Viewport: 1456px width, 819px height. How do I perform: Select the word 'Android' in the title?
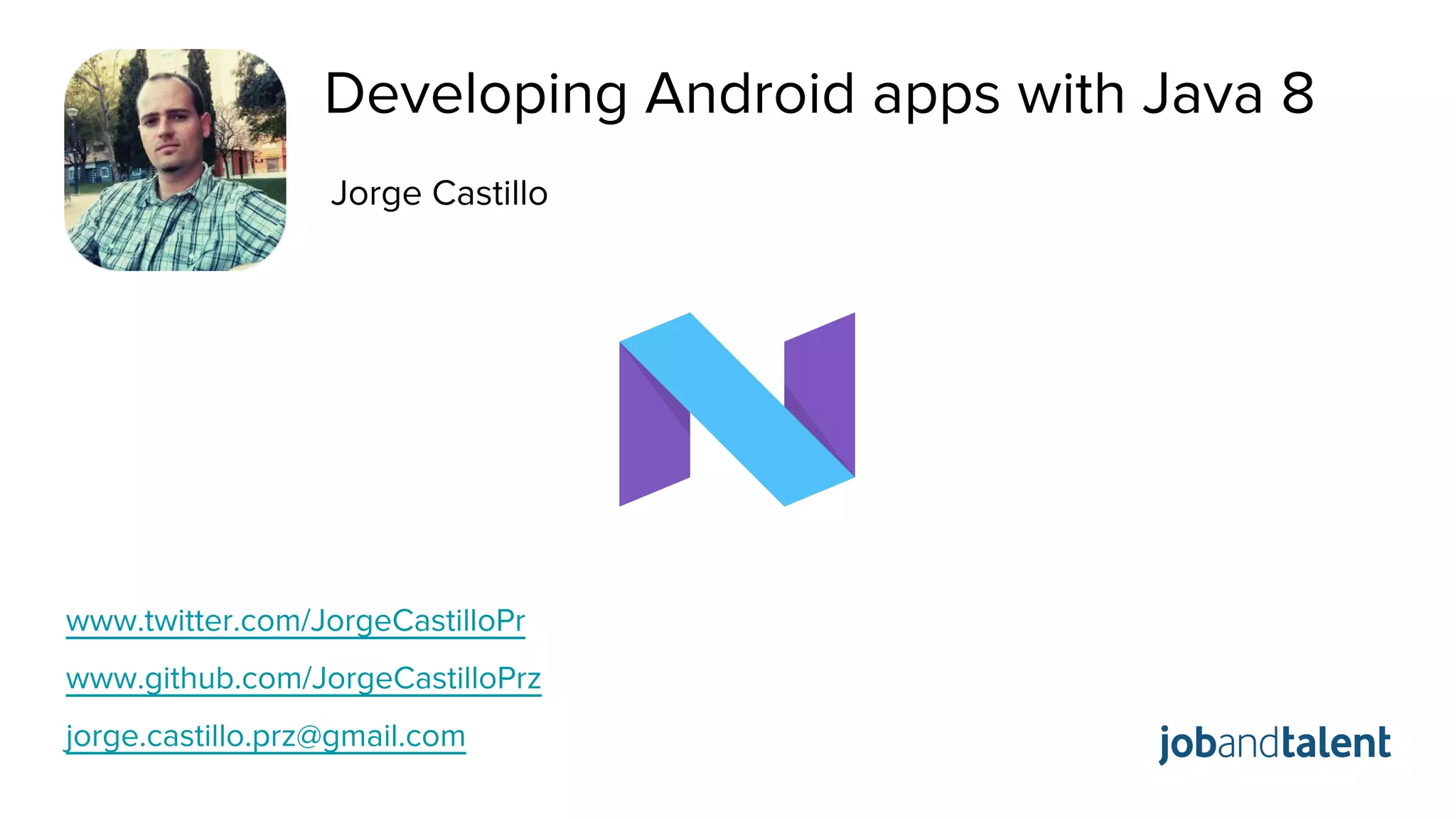pos(749,95)
